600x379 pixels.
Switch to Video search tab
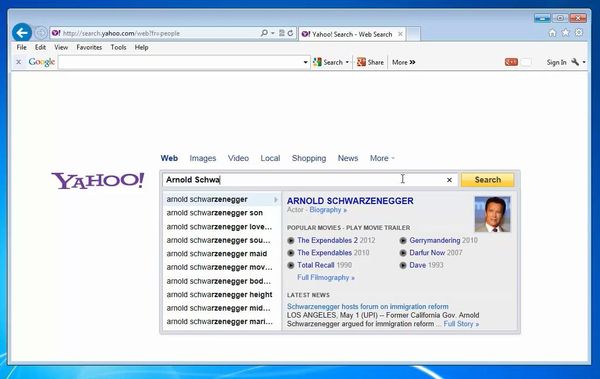tap(238, 158)
